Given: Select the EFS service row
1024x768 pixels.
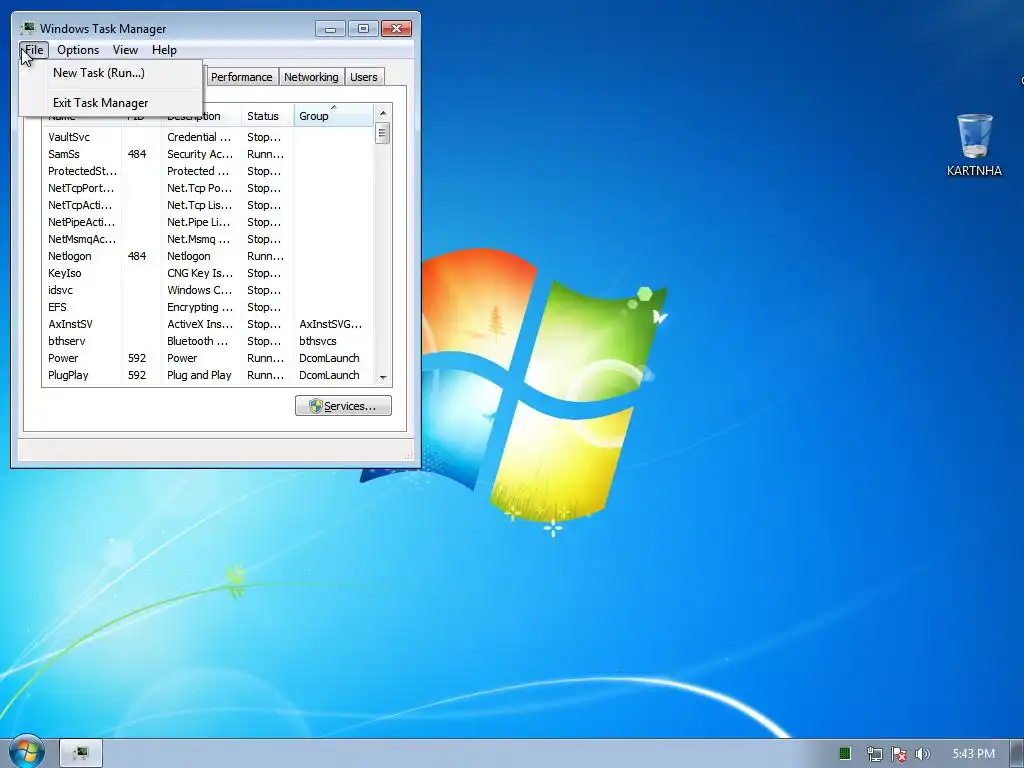Looking at the screenshot, I should click(x=208, y=307).
